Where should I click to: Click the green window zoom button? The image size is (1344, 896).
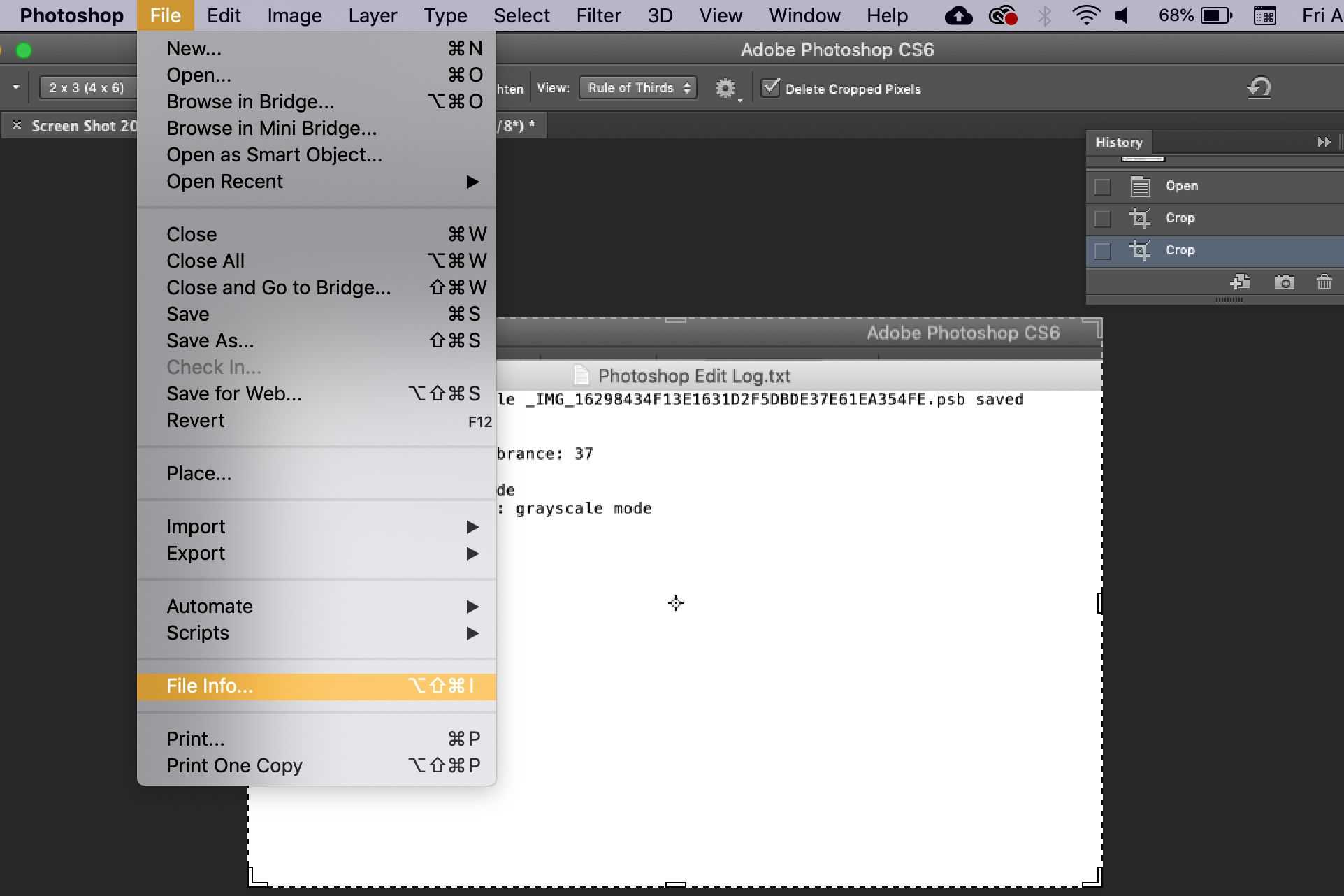(x=24, y=50)
